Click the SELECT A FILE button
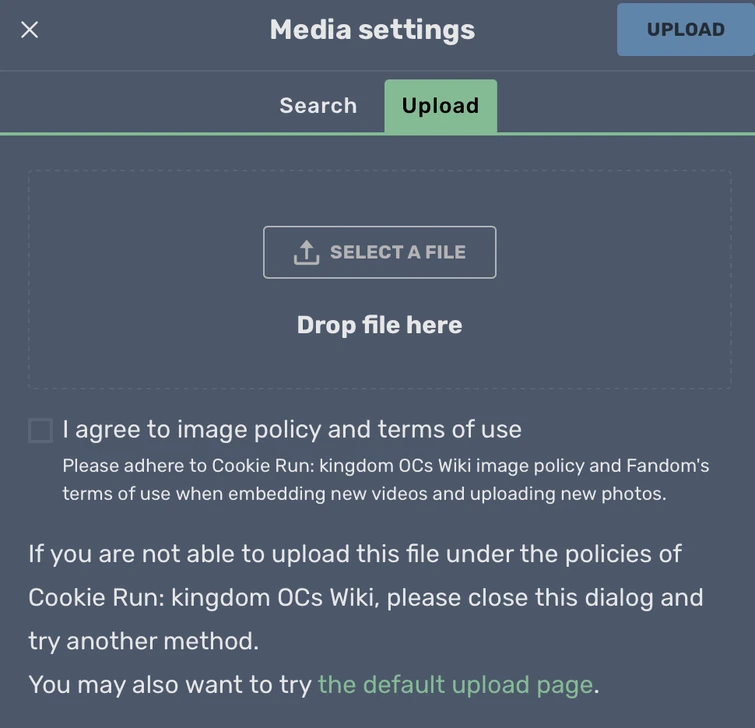 pos(380,252)
